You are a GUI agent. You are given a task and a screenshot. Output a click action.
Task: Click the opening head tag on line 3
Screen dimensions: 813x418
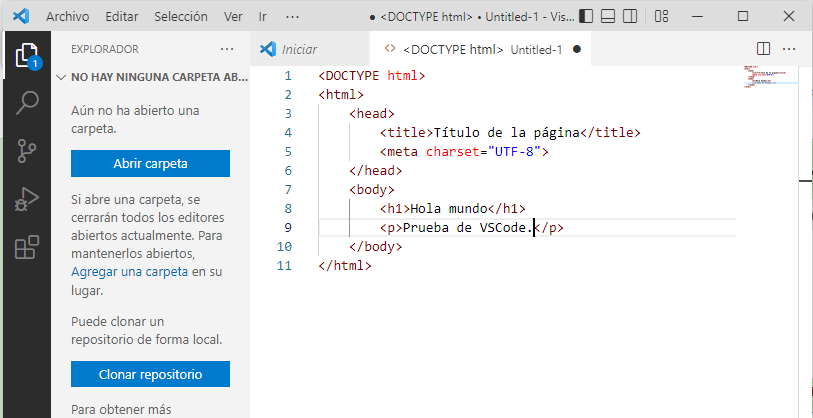(x=372, y=114)
